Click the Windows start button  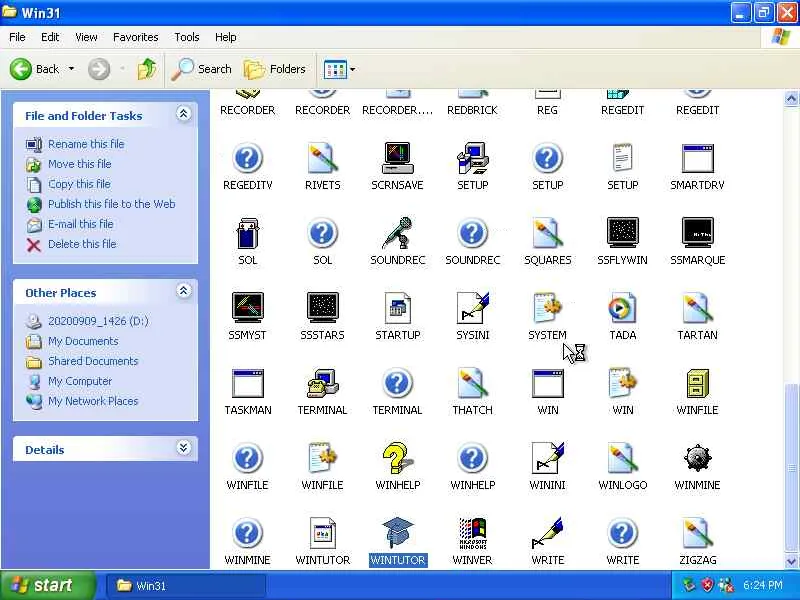coord(47,585)
